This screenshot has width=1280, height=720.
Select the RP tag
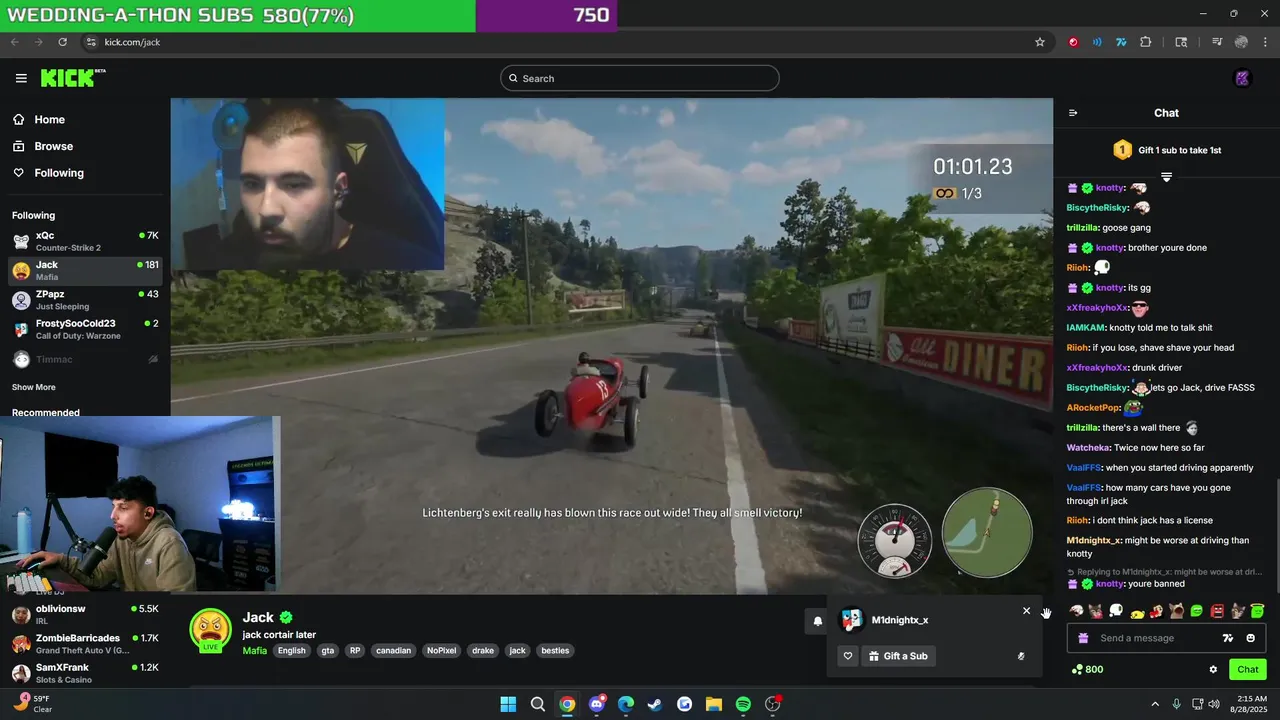click(x=355, y=650)
